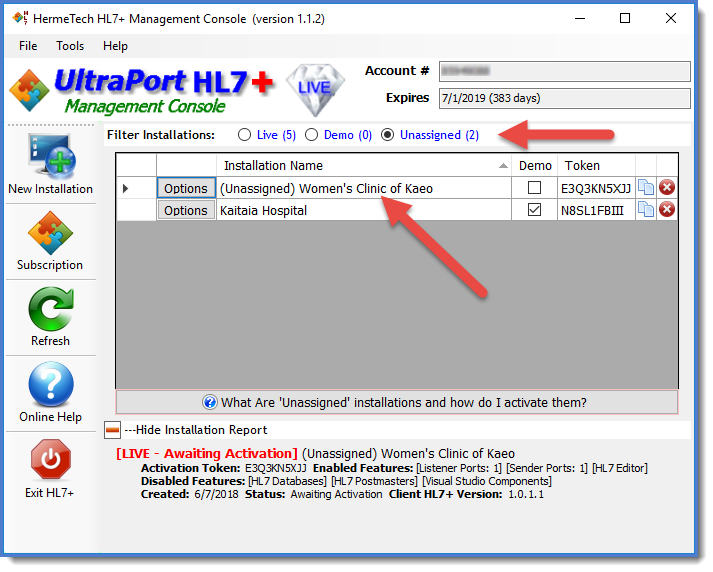Click the UltraPort HL7+ puzzle logo
The image size is (713, 572).
pyautogui.click(x=29, y=90)
